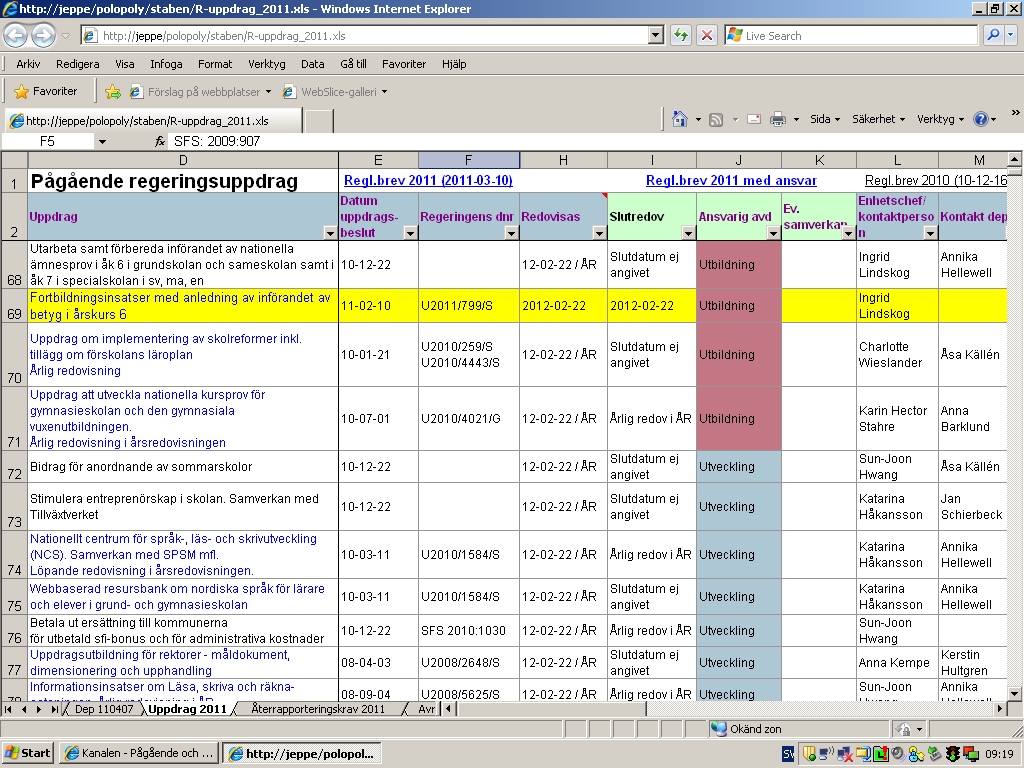The width and height of the screenshot is (1024, 768).
Task: Open the Regeringens dnr filter dropdown
Action: click(511, 233)
